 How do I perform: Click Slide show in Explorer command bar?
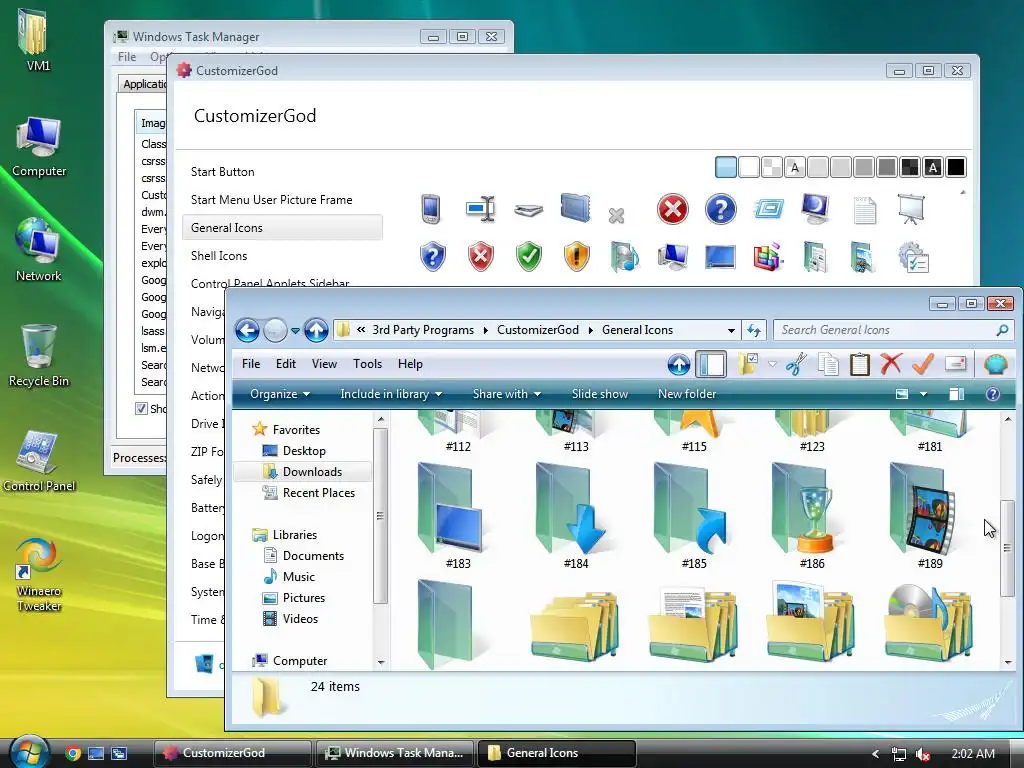coord(600,394)
